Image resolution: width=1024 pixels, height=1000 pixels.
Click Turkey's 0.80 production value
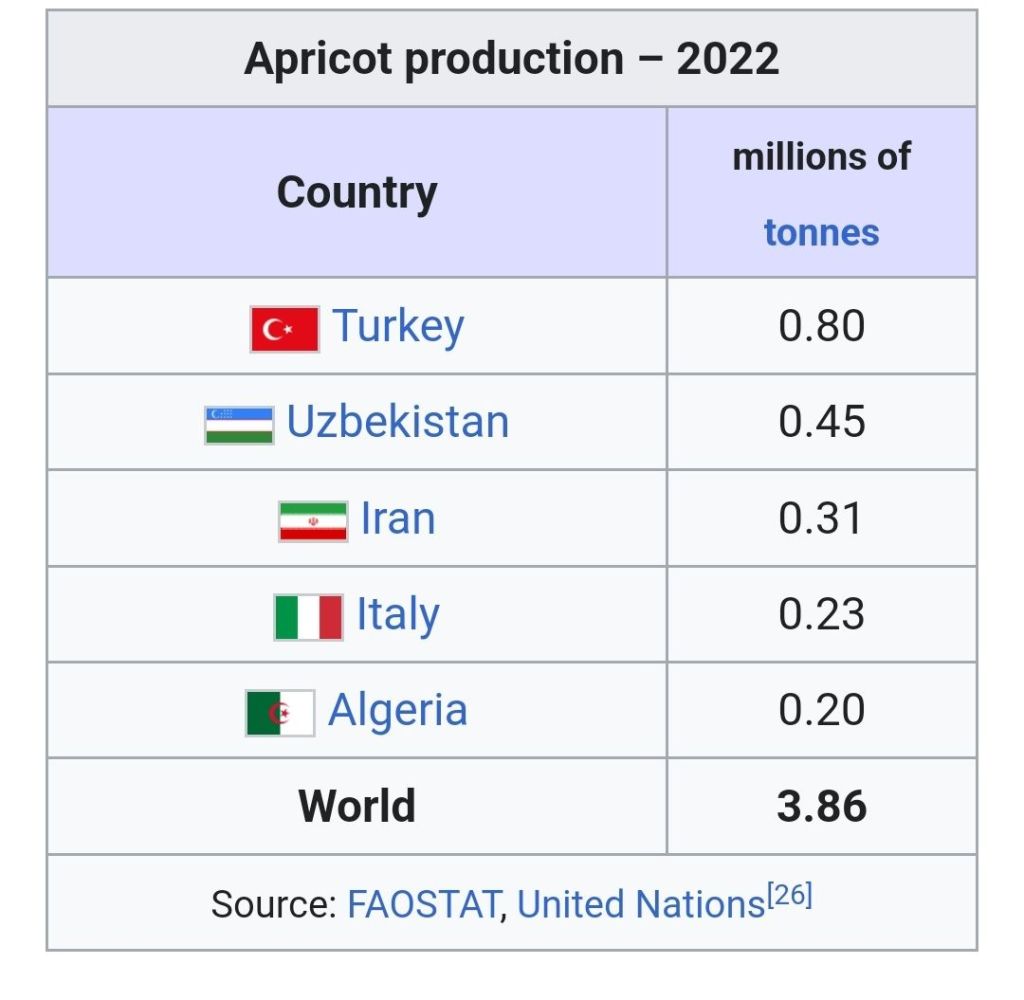tap(821, 326)
